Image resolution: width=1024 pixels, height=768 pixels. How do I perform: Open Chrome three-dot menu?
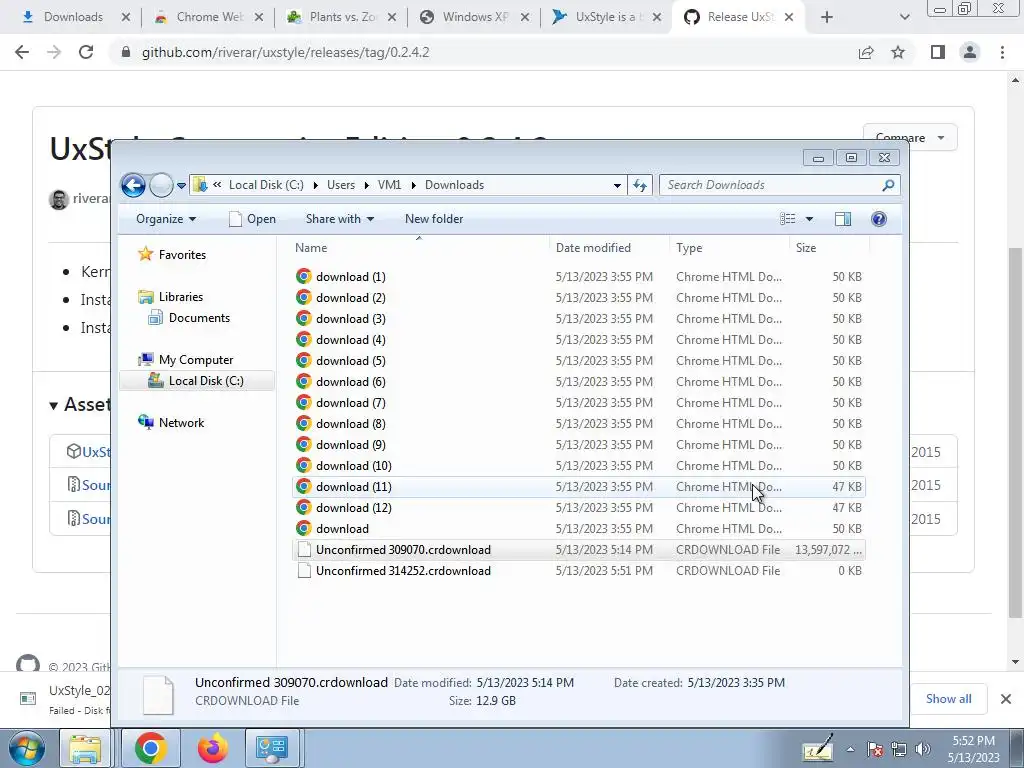pyautogui.click(x=1002, y=52)
